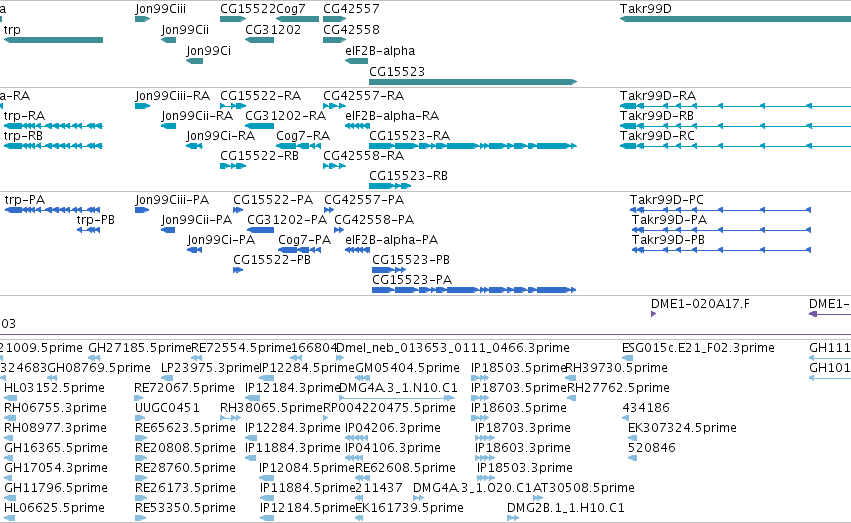Click the CG42558 gene label

coord(351,30)
